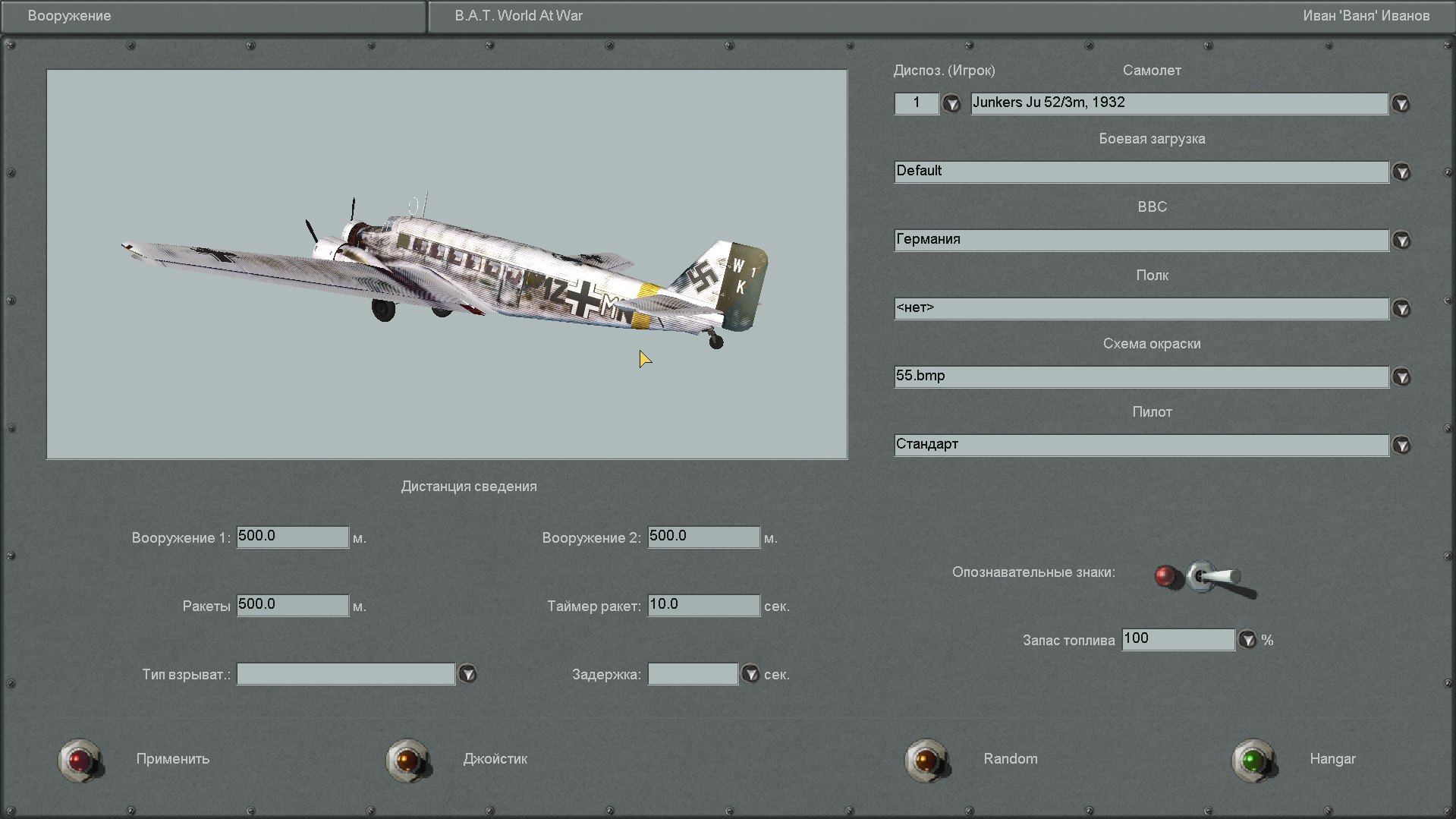1456x819 pixels.
Task: Open the Самолет aircraft dropdown arrow
Action: click(1401, 104)
